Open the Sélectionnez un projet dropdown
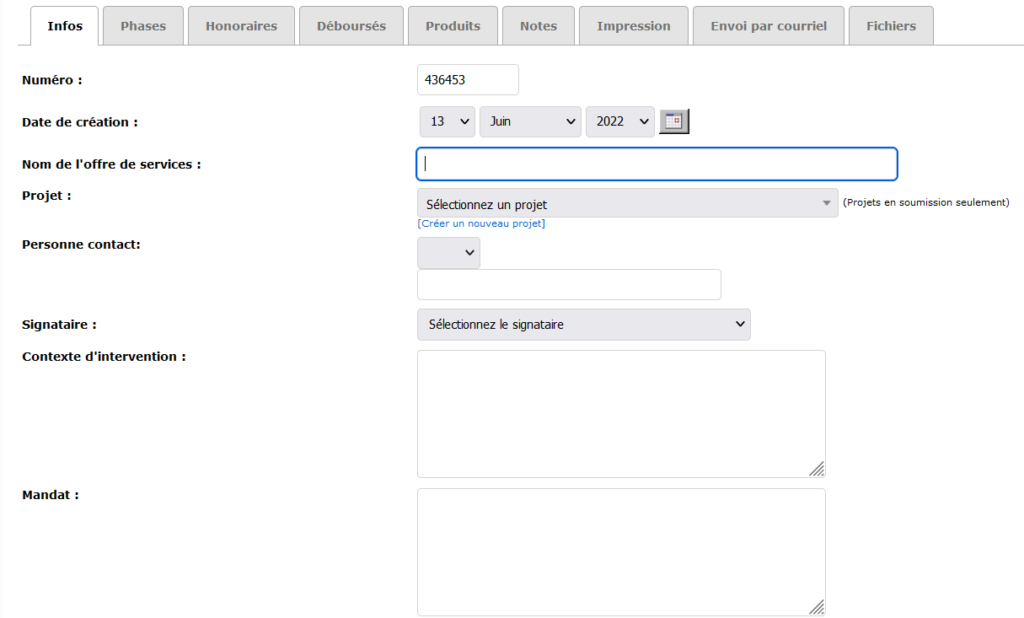The width and height of the screenshot is (1024, 618). [x=627, y=204]
